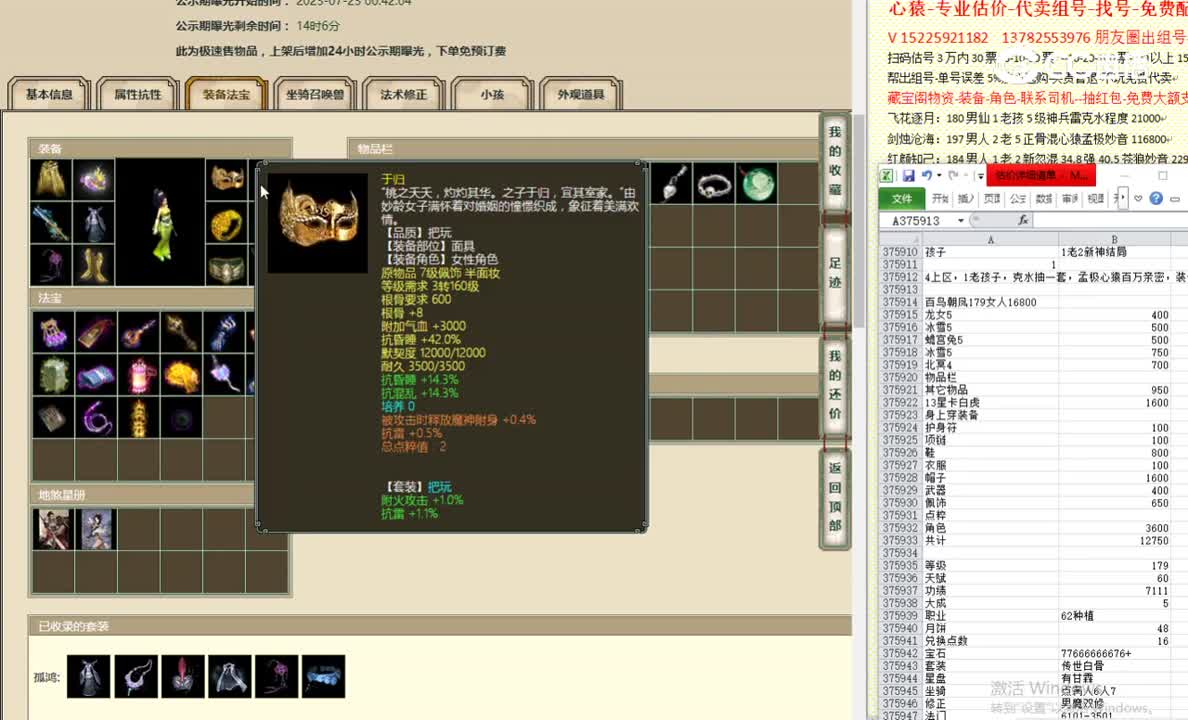Select cell A375913 in the spreadsheet
Viewport: 1188px width, 720px height.
point(990,290)
